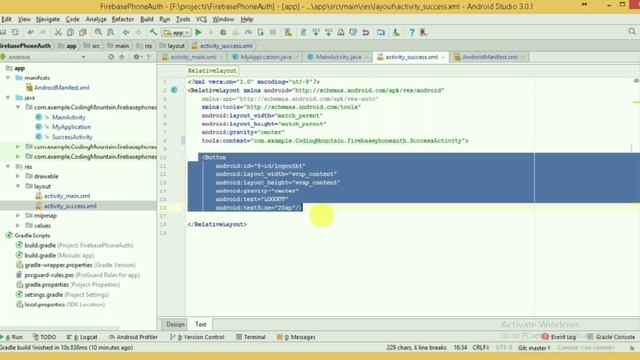Select the Text view tab
Viewport: 640px width, 360px height.
(x=200, y=324)
